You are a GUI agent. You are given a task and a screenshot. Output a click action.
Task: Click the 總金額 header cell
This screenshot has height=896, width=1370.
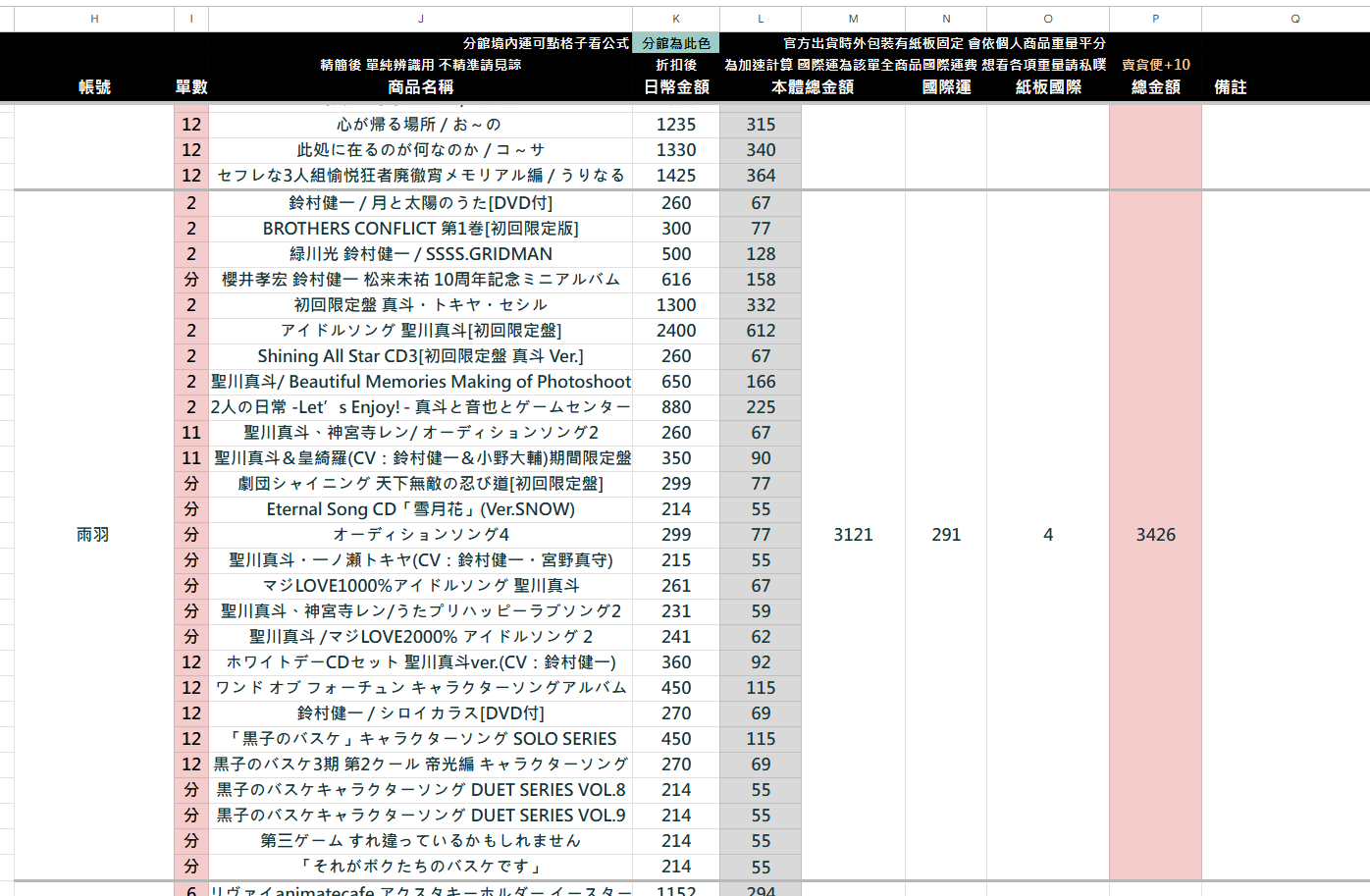click(1155, 87)
